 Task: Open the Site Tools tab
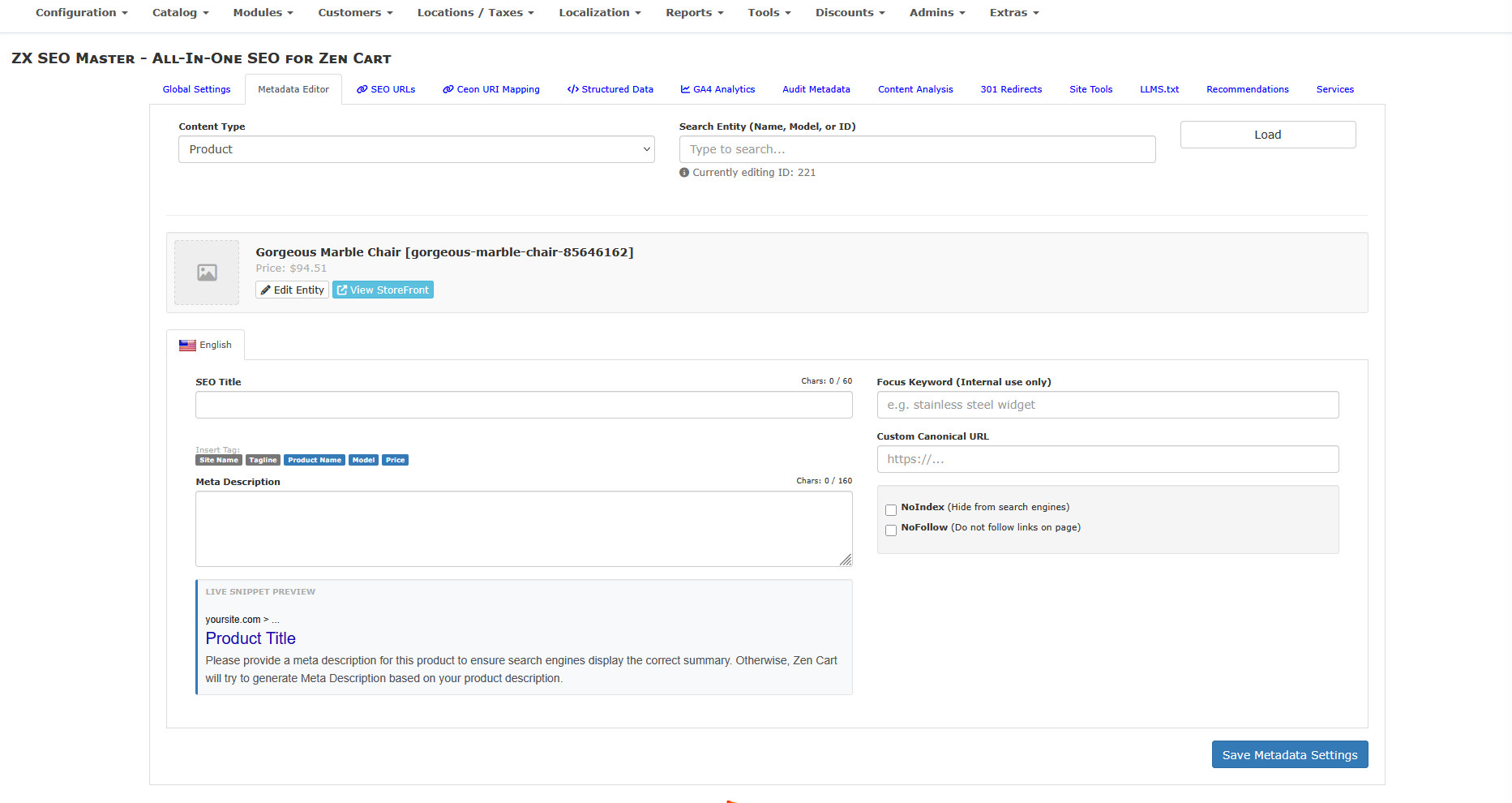pos(1090,89)
